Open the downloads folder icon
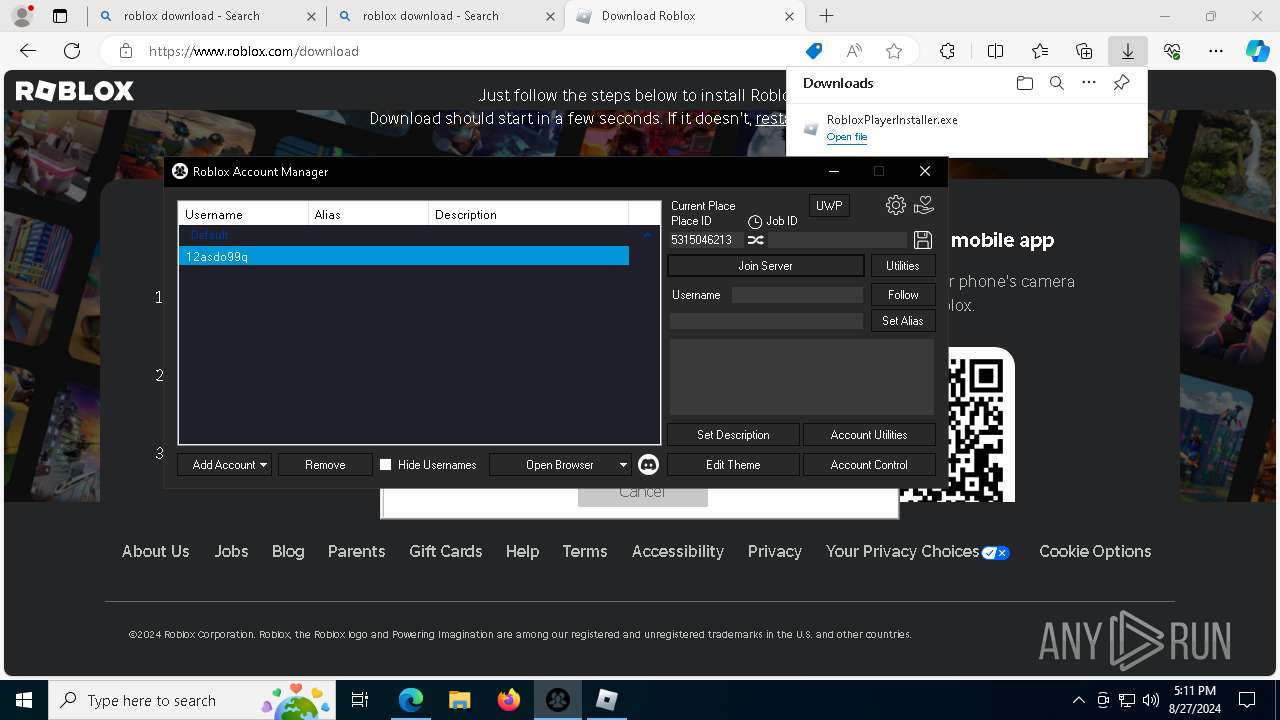This screenshot has width=1280, height=720. click(1024, 83)
